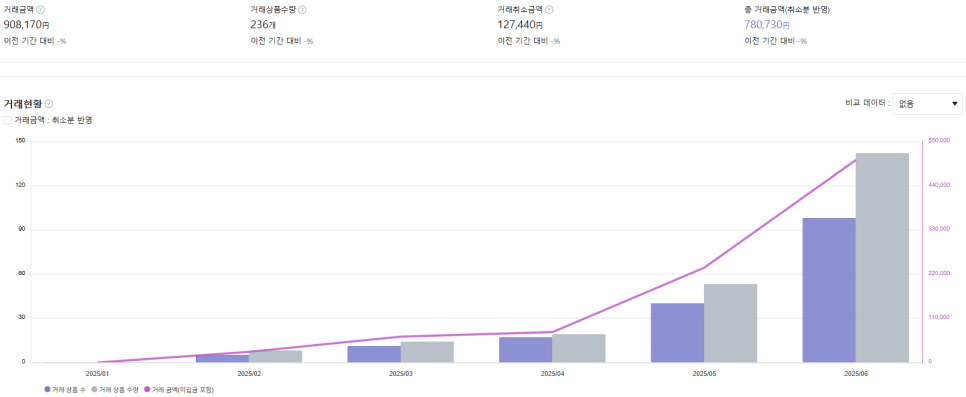This screenshot has width=966, height=397.
Task: Select the gray bar for 2025/06
Action: click(882, 258)
